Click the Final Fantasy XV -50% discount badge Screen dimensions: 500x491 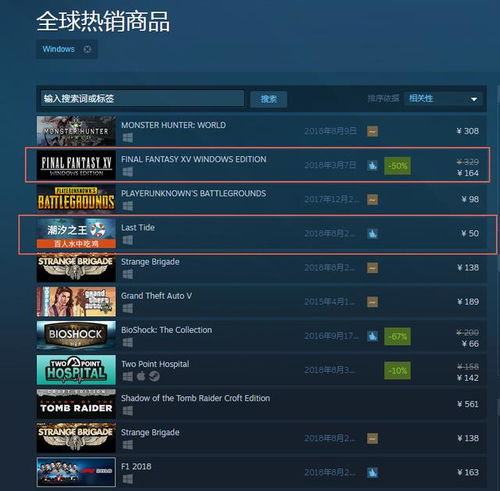pos(397,166)
